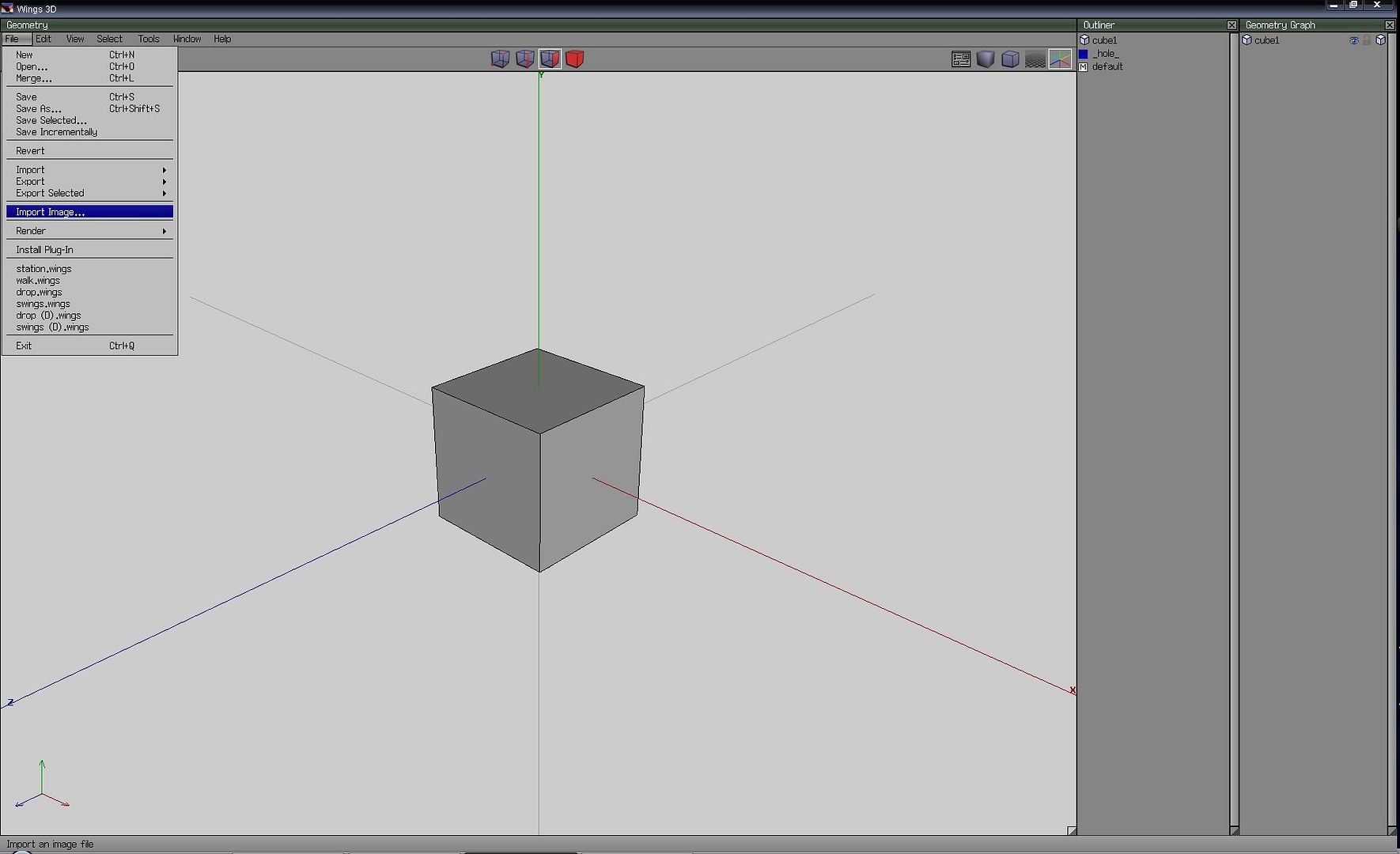Open recent file walk.wings

coord(89,281)
